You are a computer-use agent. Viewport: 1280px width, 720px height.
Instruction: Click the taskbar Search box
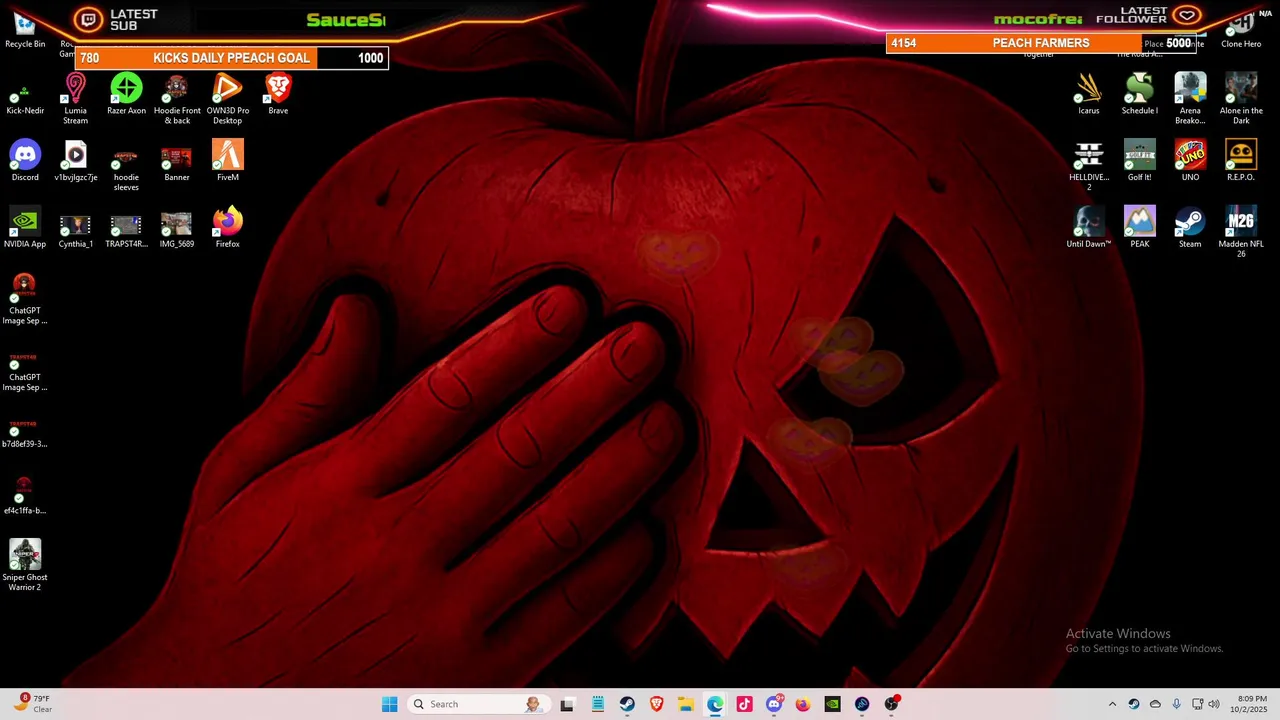click(x=477, y=704)
